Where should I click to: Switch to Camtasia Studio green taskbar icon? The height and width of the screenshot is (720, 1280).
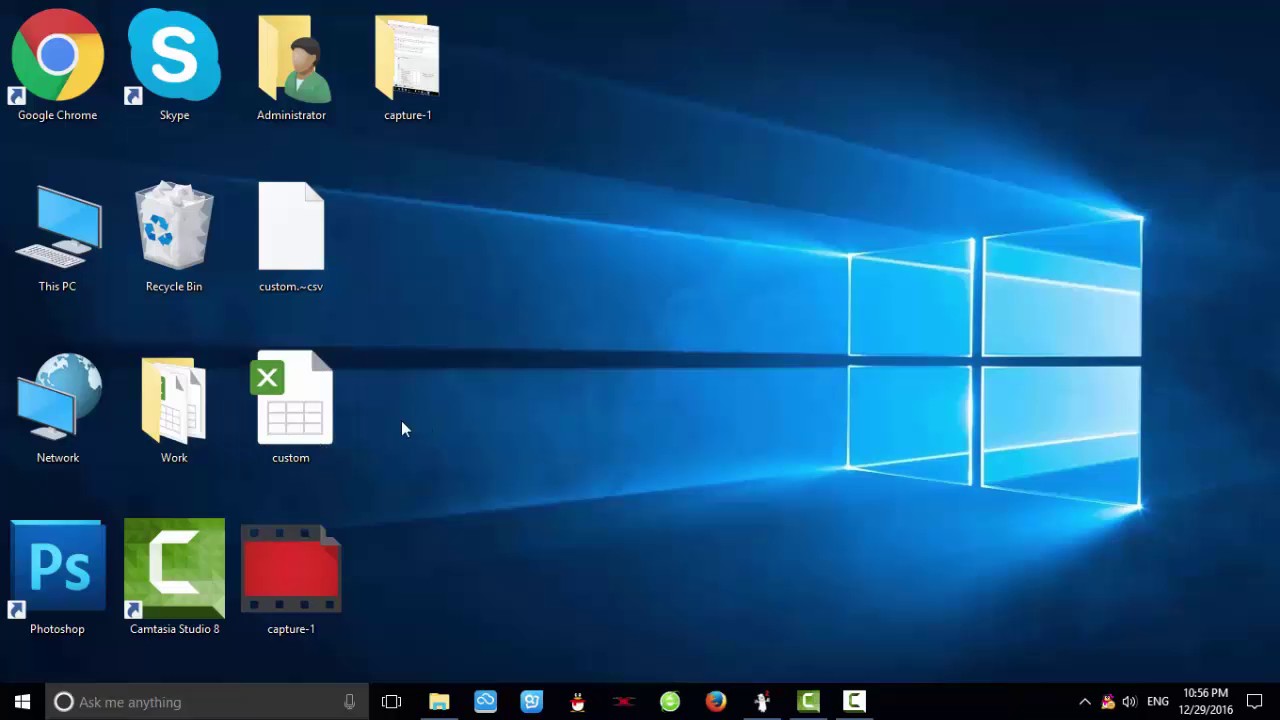coord(808,702)
